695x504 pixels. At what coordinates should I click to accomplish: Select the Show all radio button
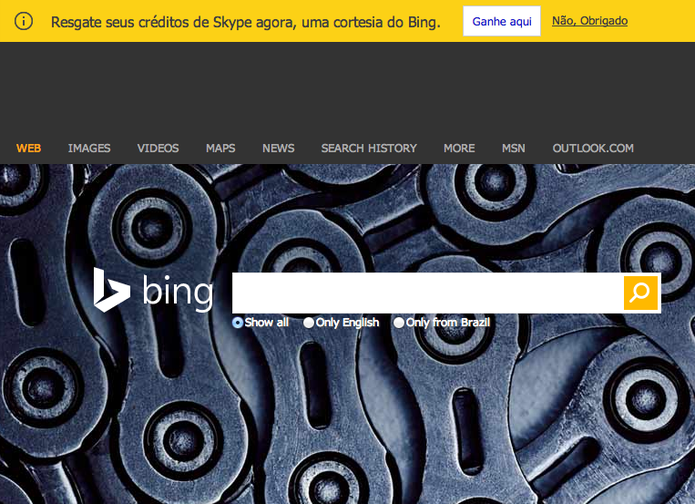238,323
